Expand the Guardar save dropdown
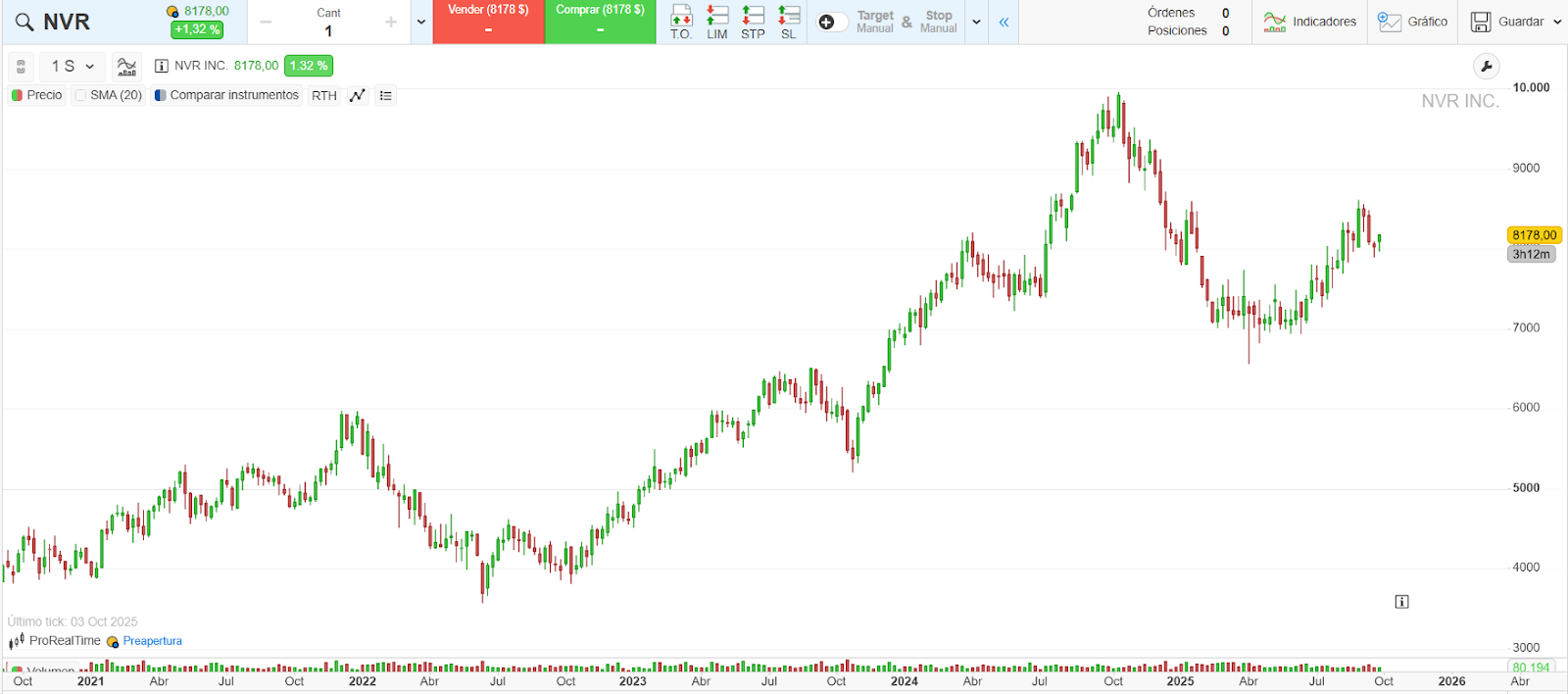The width and height of the screenshot is (1568, 694). (x=1557, y=22)
